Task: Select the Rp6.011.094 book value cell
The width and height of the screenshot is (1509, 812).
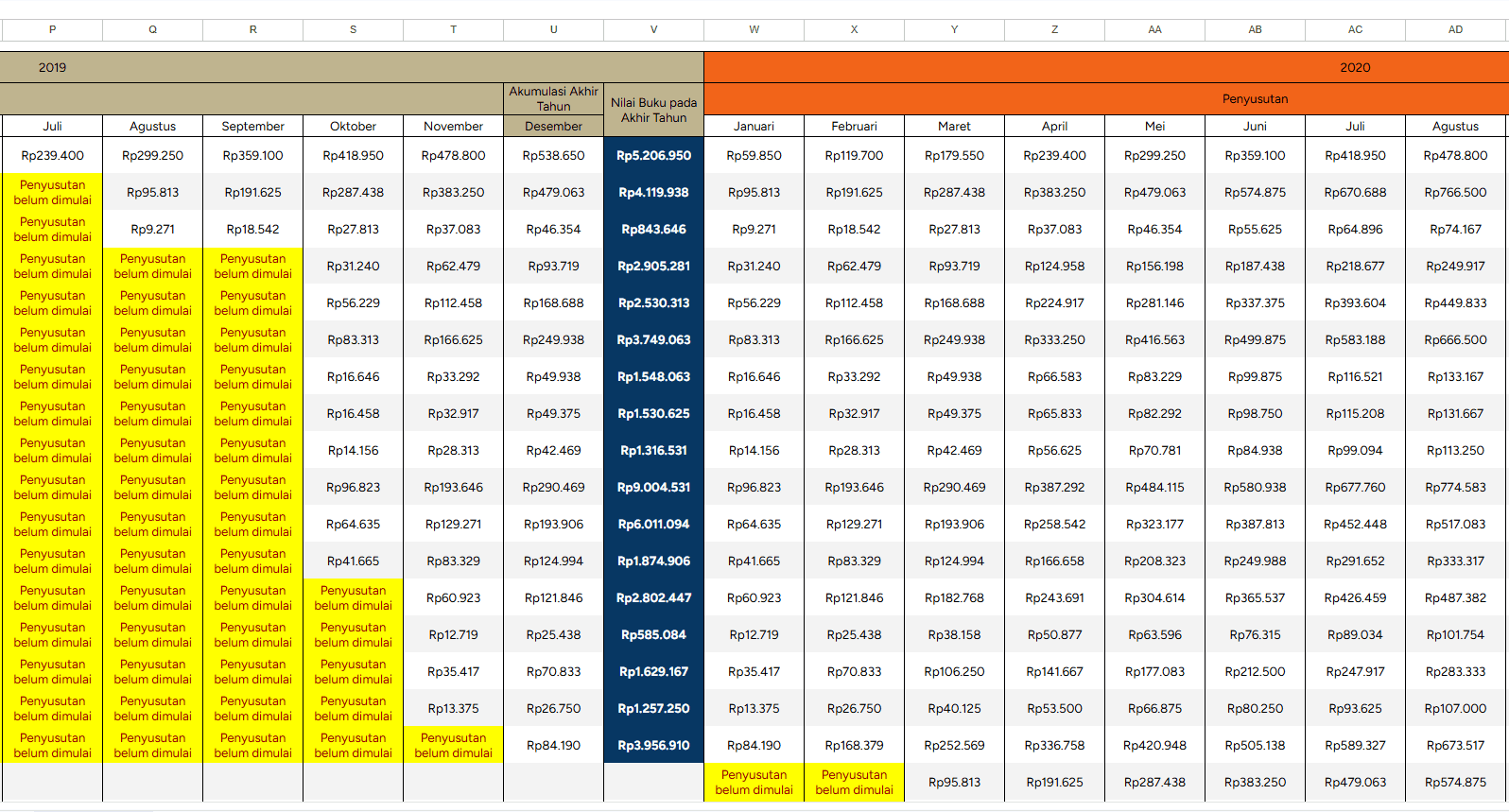Action: 653,524
